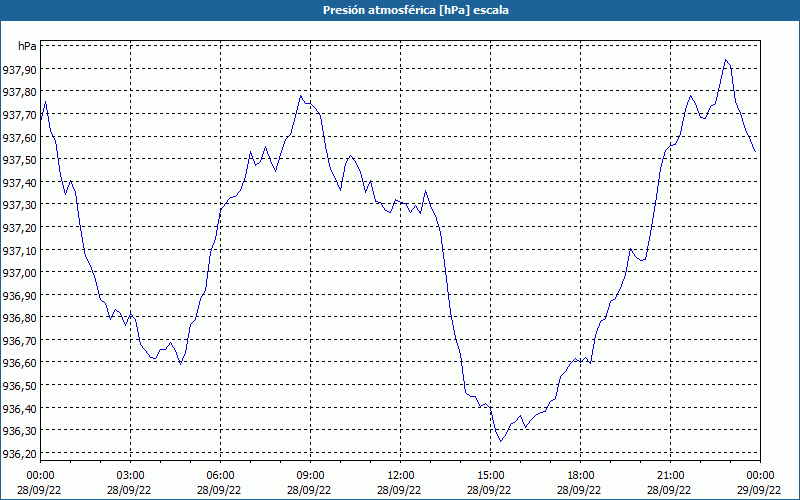Click the curve peak just before 09:00
Screen dimensions: 800x500
coord(301,95)
